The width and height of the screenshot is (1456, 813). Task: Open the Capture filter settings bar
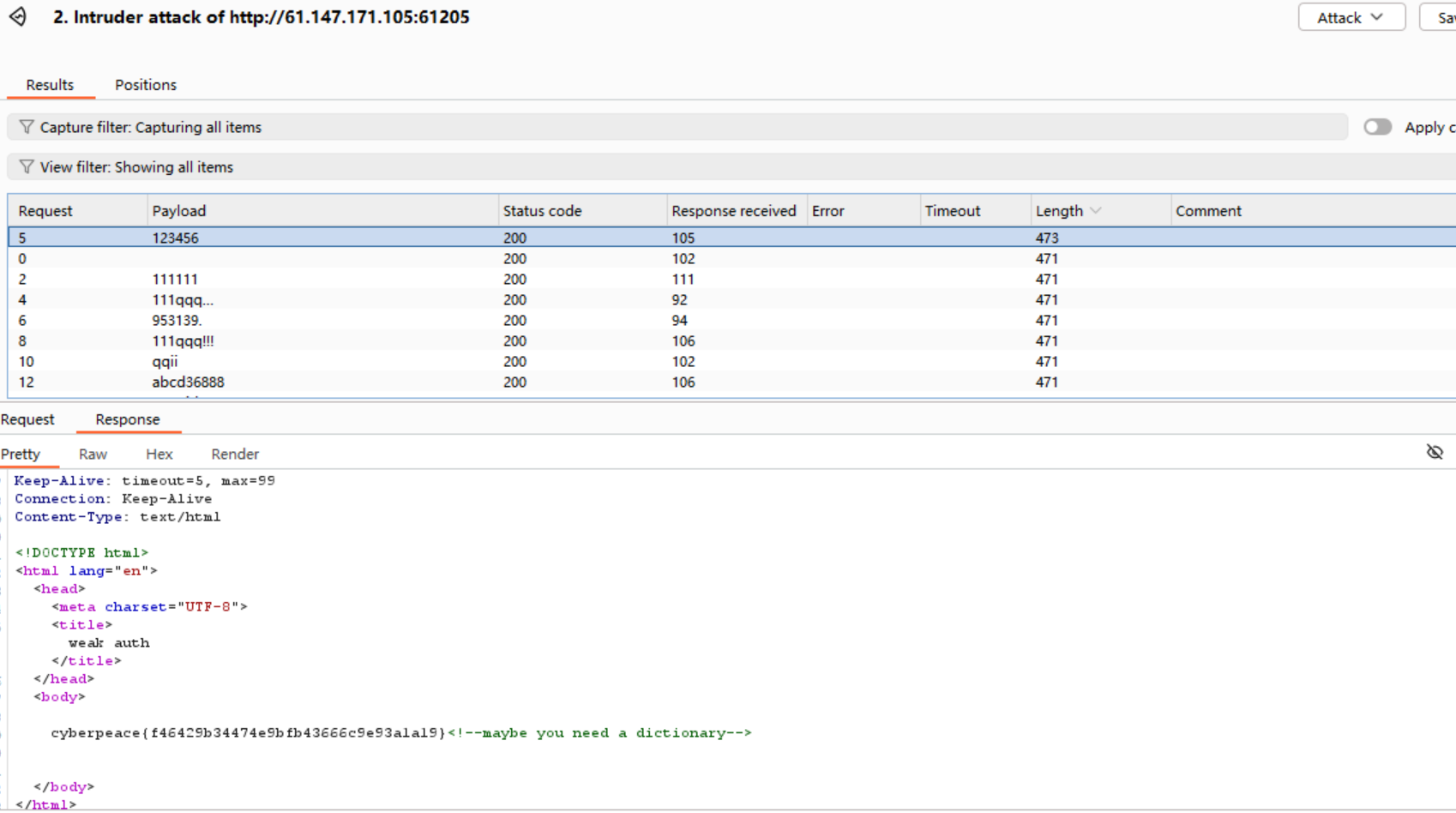point(677,127)
